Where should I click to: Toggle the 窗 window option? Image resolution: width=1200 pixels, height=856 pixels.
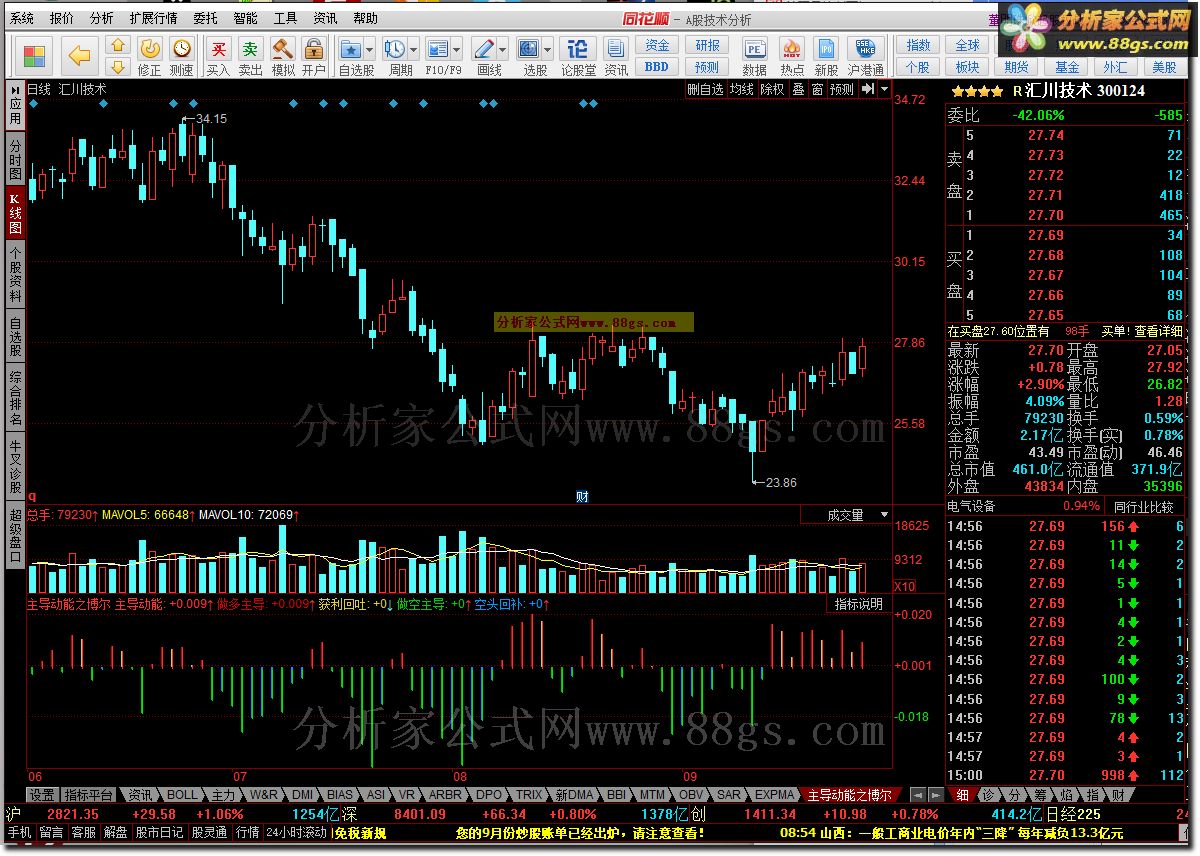[817, 89]
